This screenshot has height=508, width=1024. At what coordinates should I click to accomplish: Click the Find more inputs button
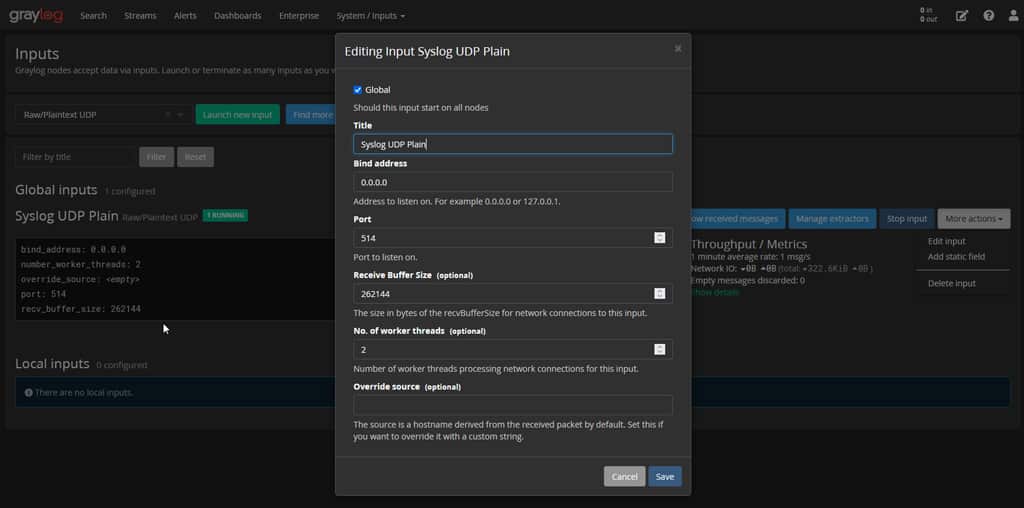pyautogui.click(x=310, y=114)
